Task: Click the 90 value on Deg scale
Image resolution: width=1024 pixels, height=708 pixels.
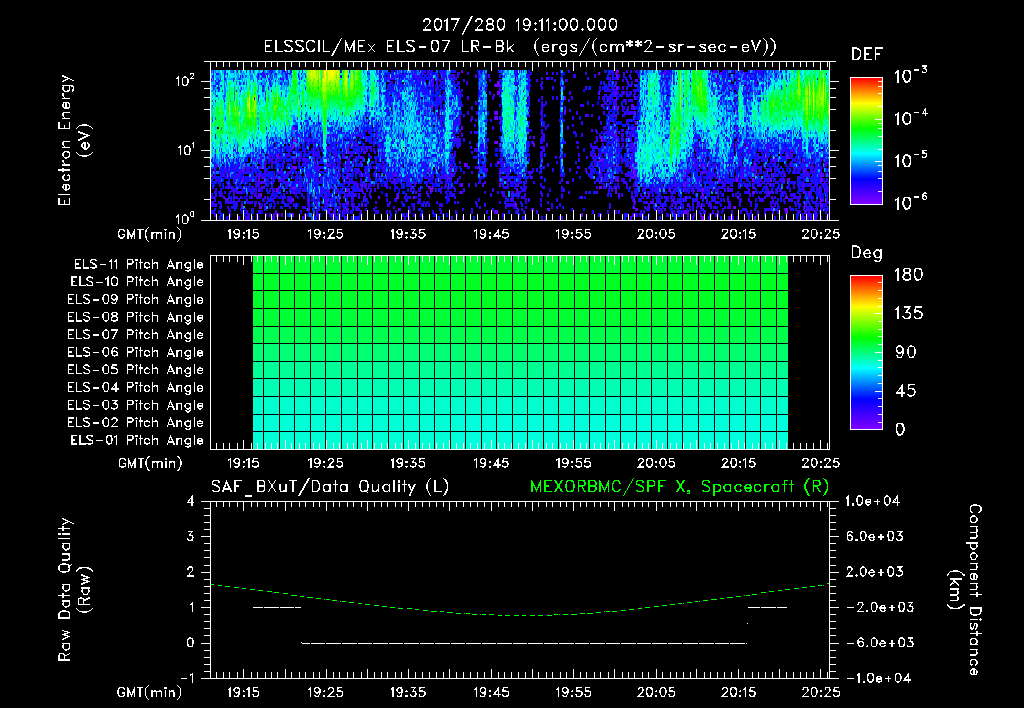Action: [x=906, y=352]
